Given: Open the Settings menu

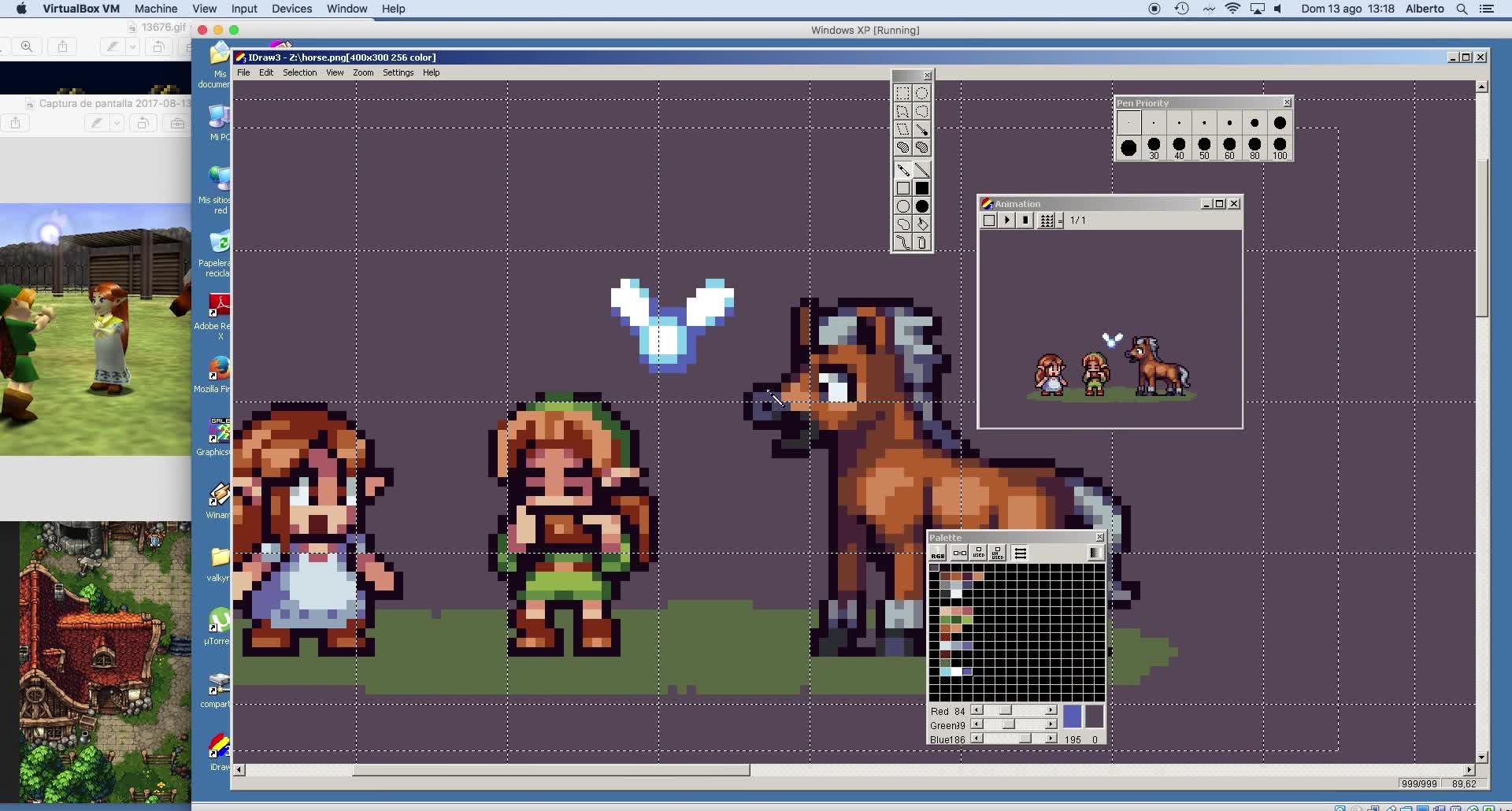Looking at the screenshot, I should click(398, 72).
